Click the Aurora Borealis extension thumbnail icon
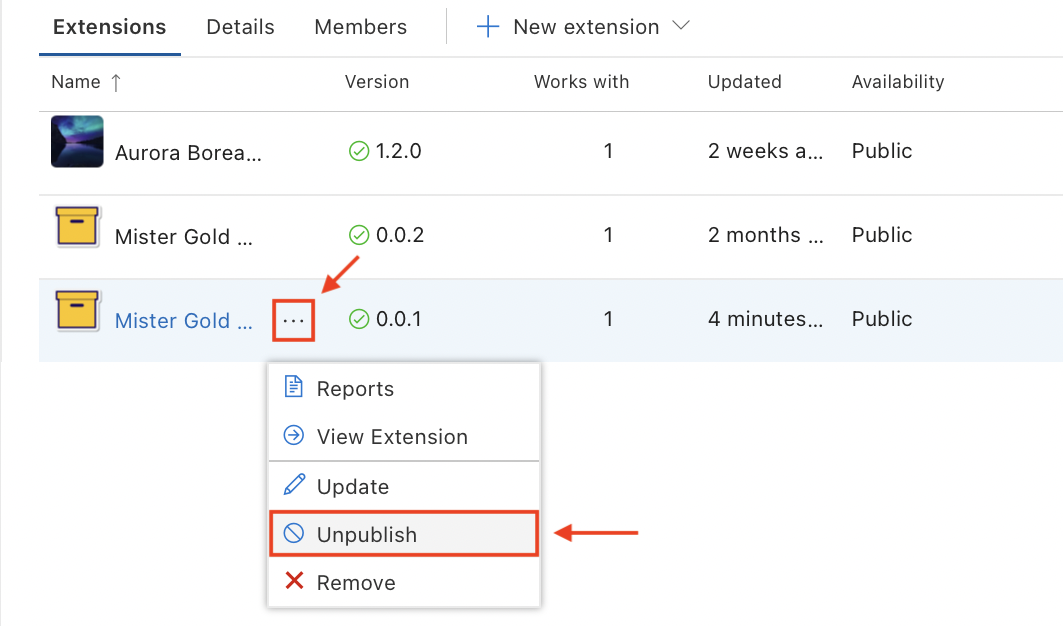Screen dimensions: 1063x626 point(77,141)
